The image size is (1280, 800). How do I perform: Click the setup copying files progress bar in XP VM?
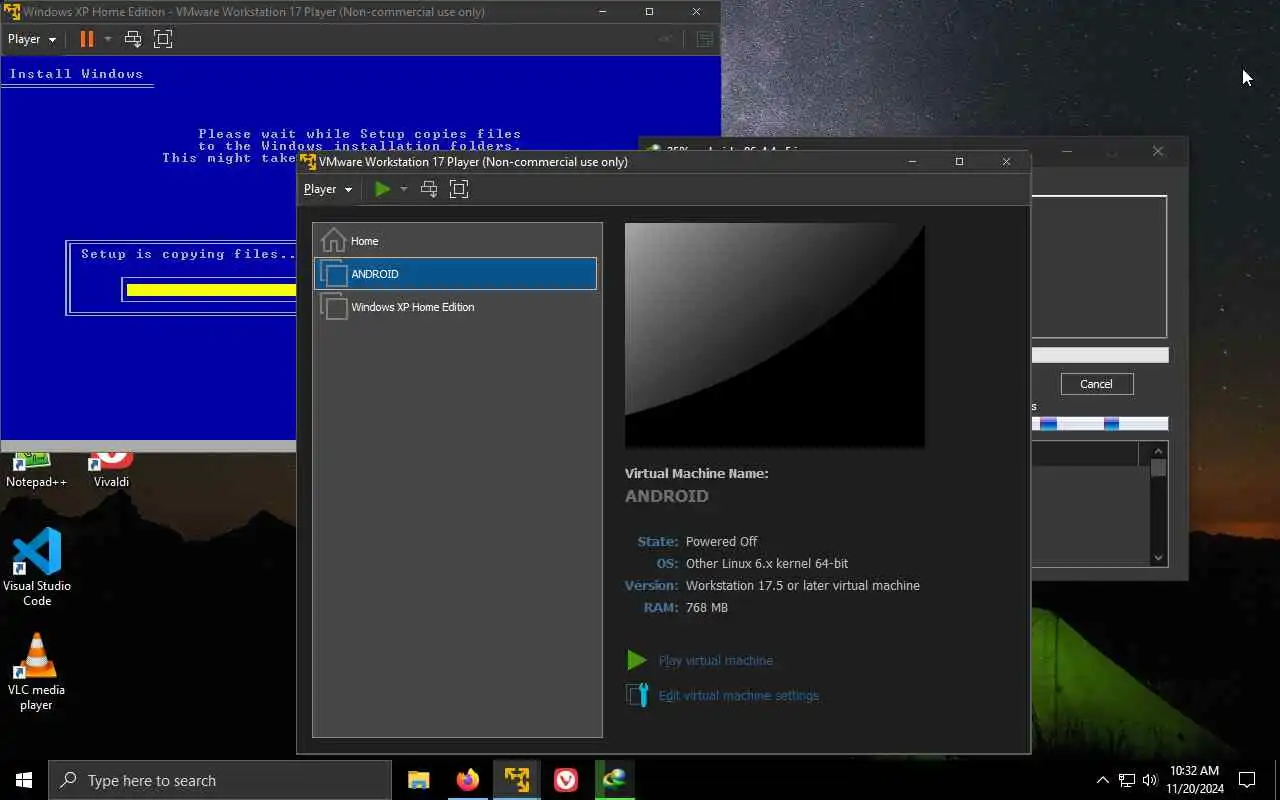coord(210,290)
